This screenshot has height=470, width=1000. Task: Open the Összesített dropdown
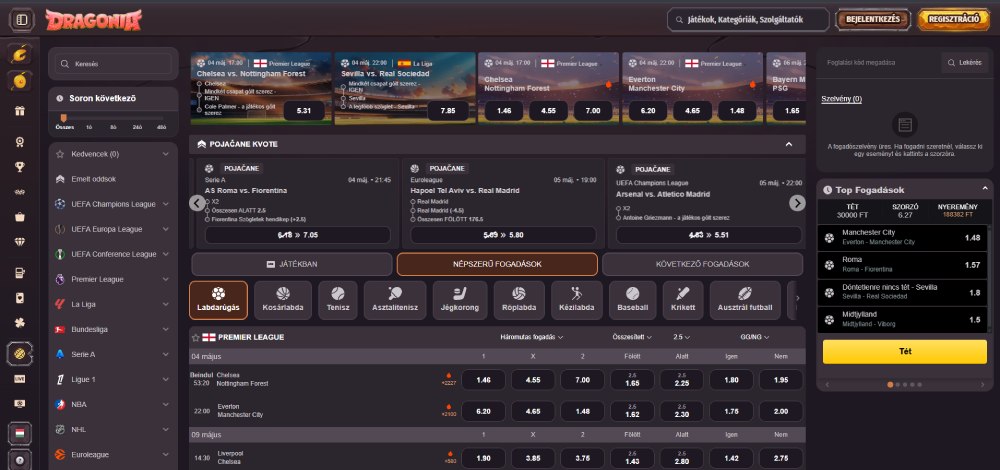click(632, 337)
